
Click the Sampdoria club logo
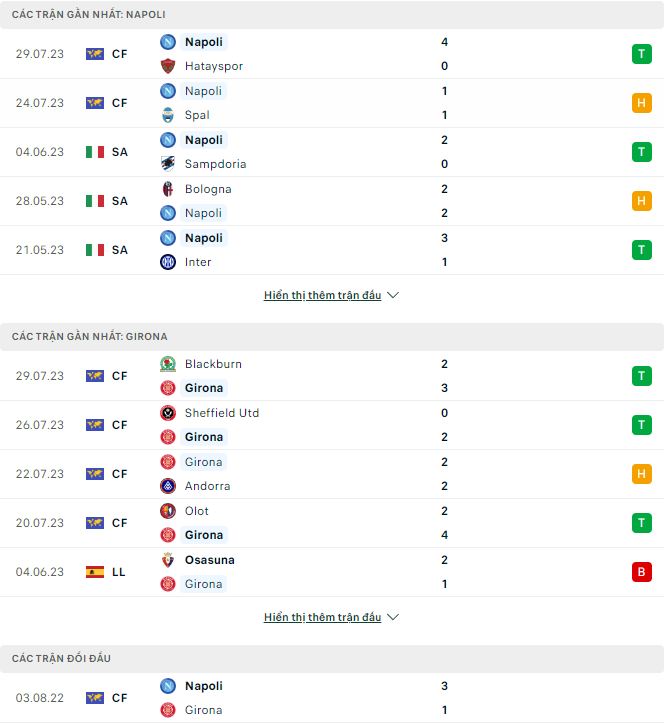168,164
